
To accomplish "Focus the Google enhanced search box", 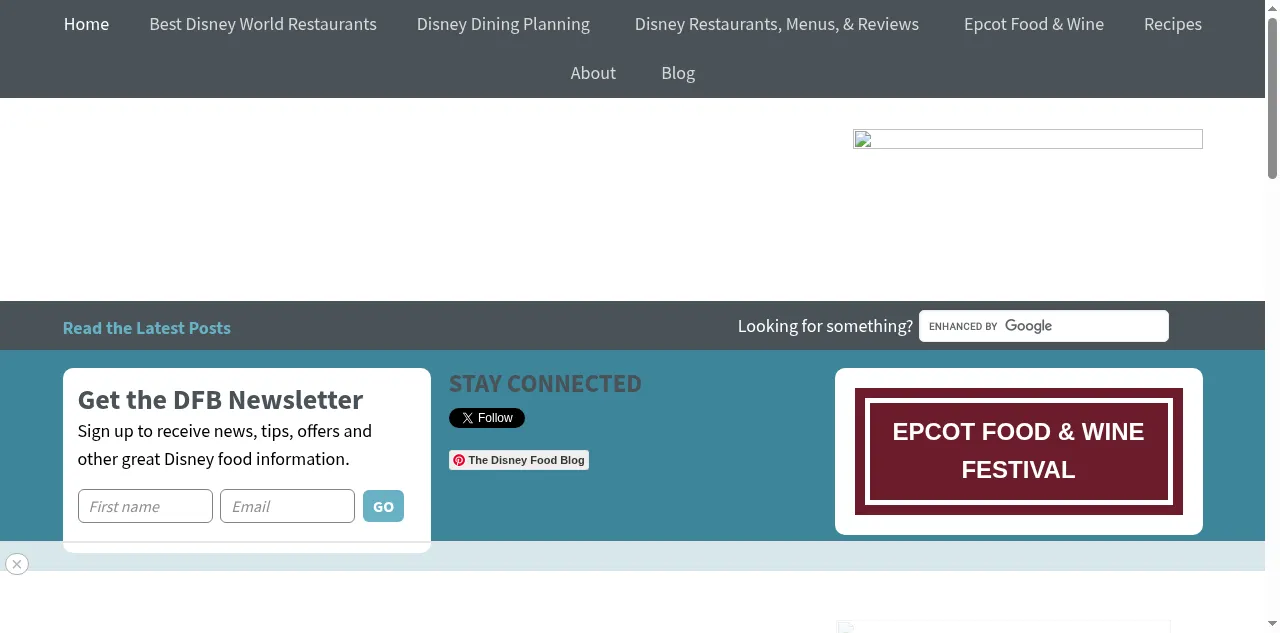I will pyautogui.click(x=1043, y=326).
